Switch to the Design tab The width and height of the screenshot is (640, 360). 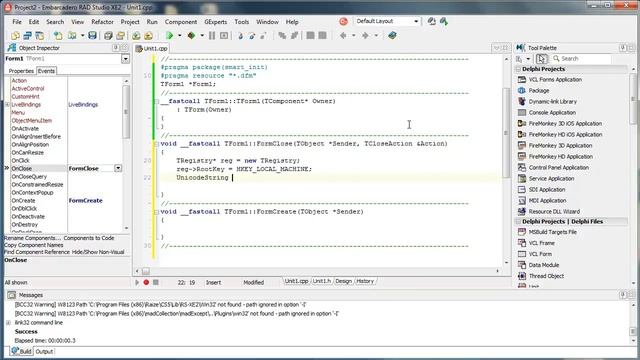(x=344, y=281)
